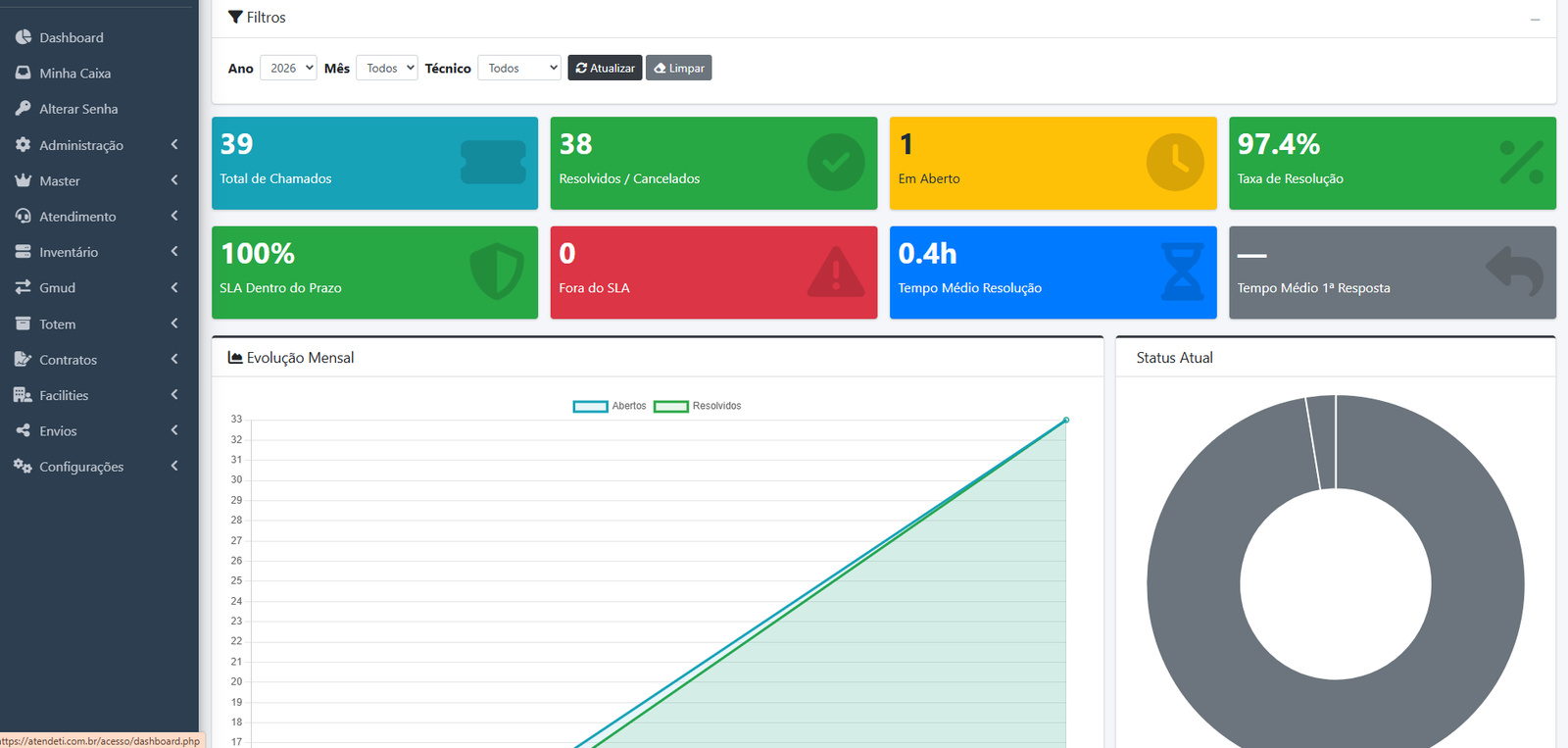
Task: Expand Contratos submenu chevron
Action: click(174, 359)
